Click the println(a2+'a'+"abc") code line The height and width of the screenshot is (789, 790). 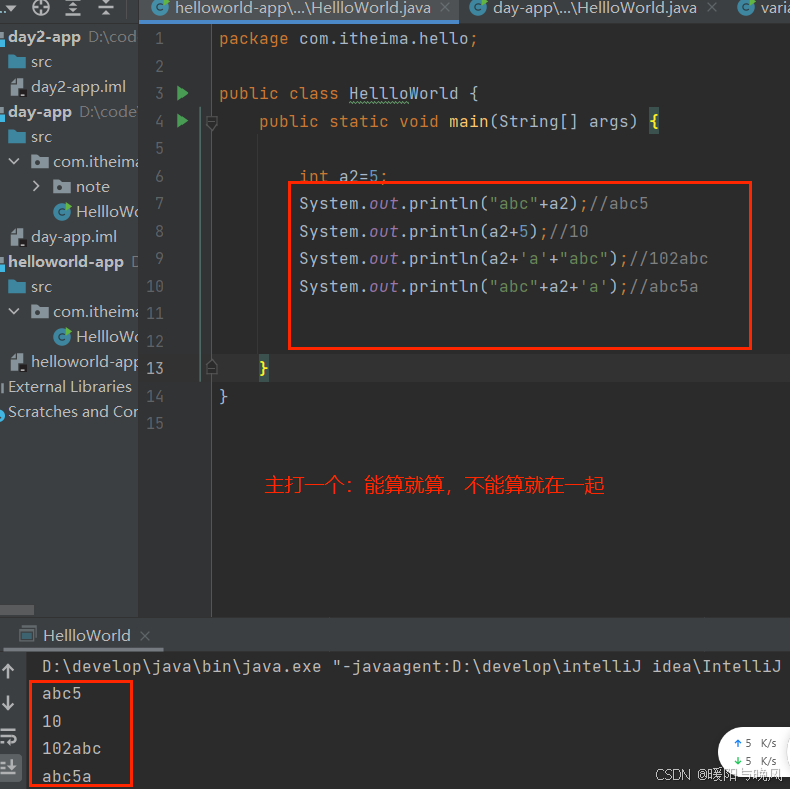coord(503,258)
